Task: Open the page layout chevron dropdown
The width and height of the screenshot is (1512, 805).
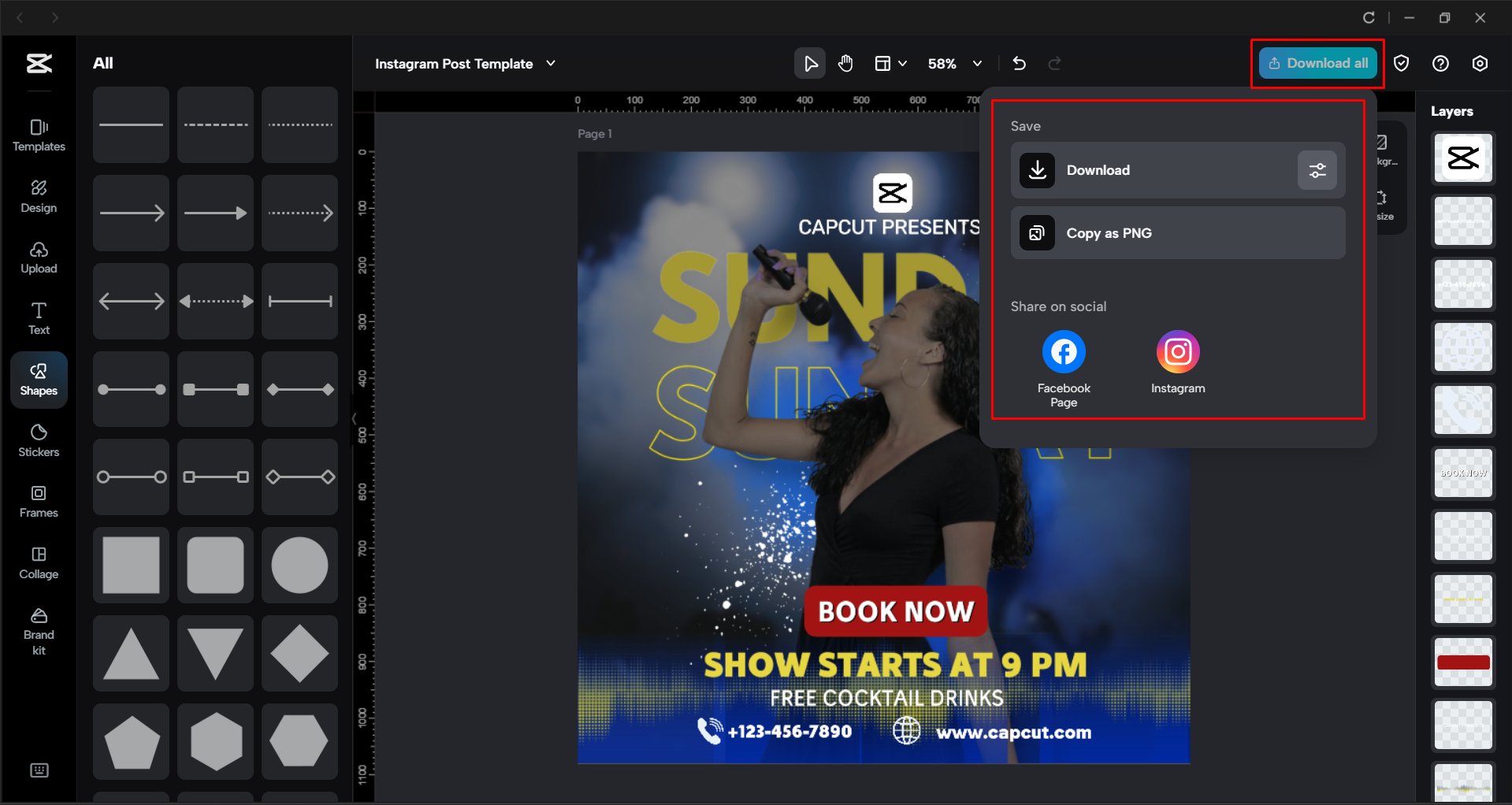Action: click(903, 63)
